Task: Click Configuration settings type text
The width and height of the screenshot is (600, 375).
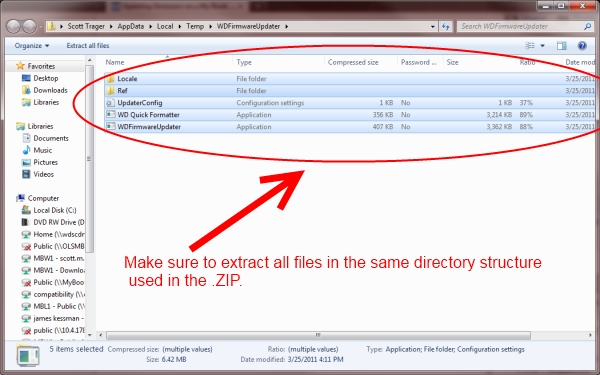Action: [270, 103]
